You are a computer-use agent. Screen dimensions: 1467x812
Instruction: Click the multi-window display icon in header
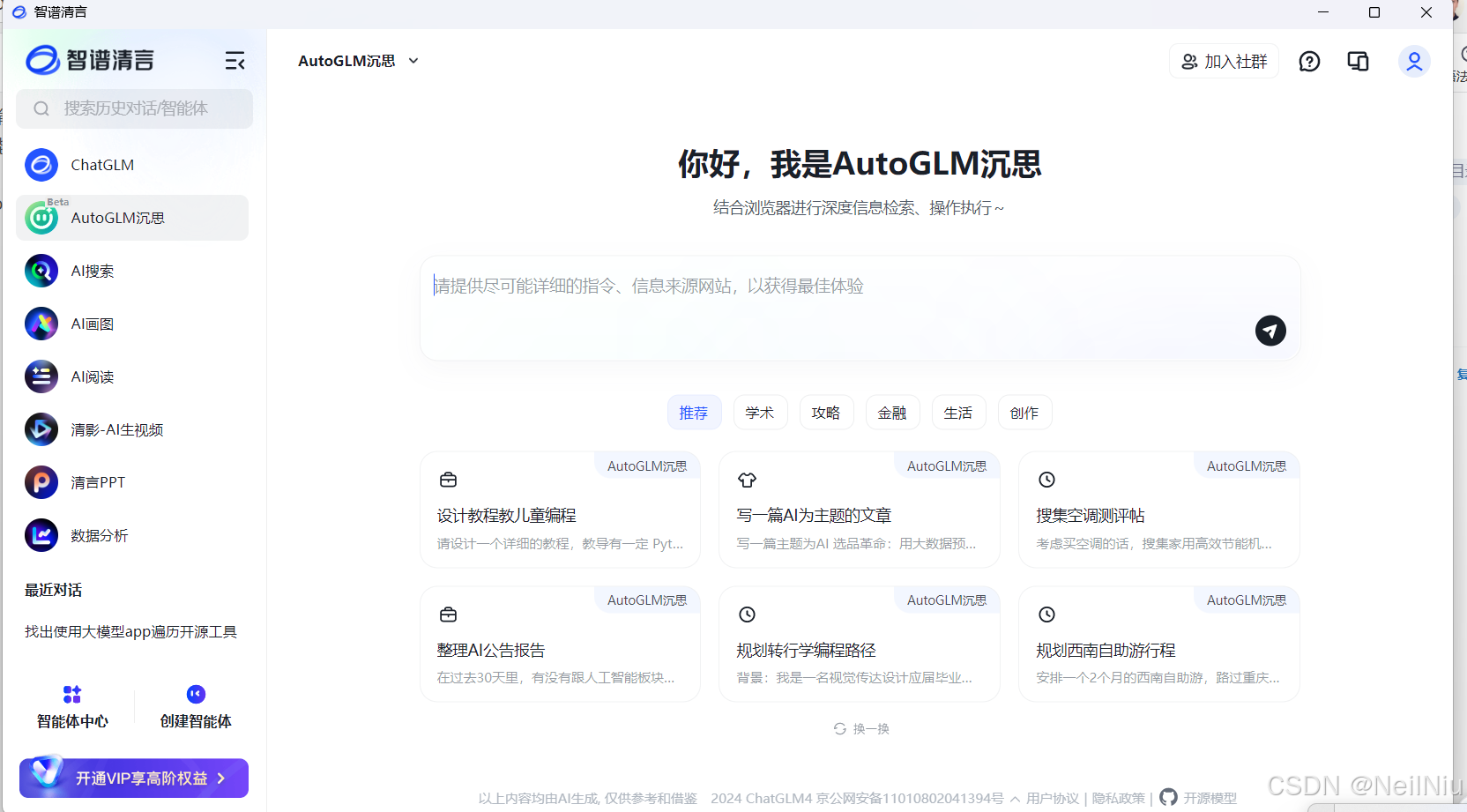1358,61
